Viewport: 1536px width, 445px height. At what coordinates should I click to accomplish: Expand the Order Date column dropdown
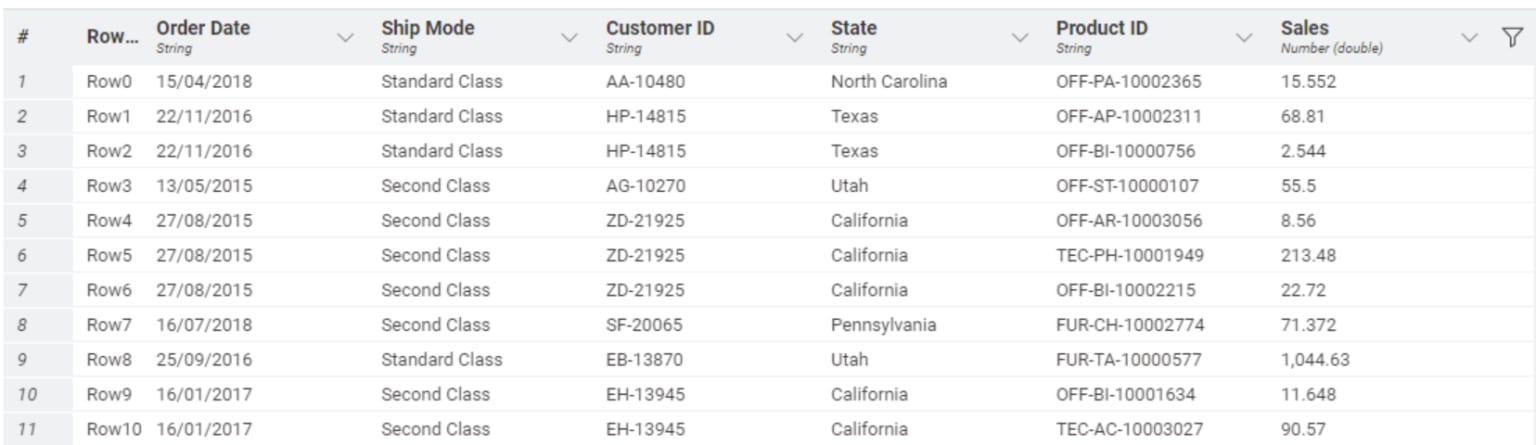pos(346,38)
